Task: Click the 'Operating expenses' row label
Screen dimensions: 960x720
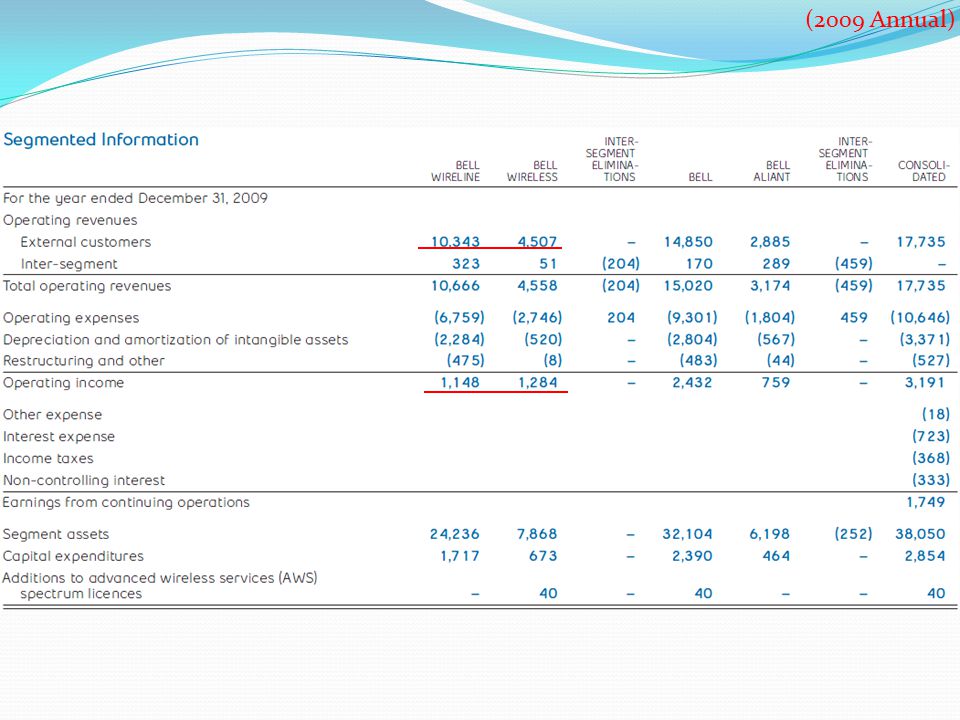Action: pos(71,318)
